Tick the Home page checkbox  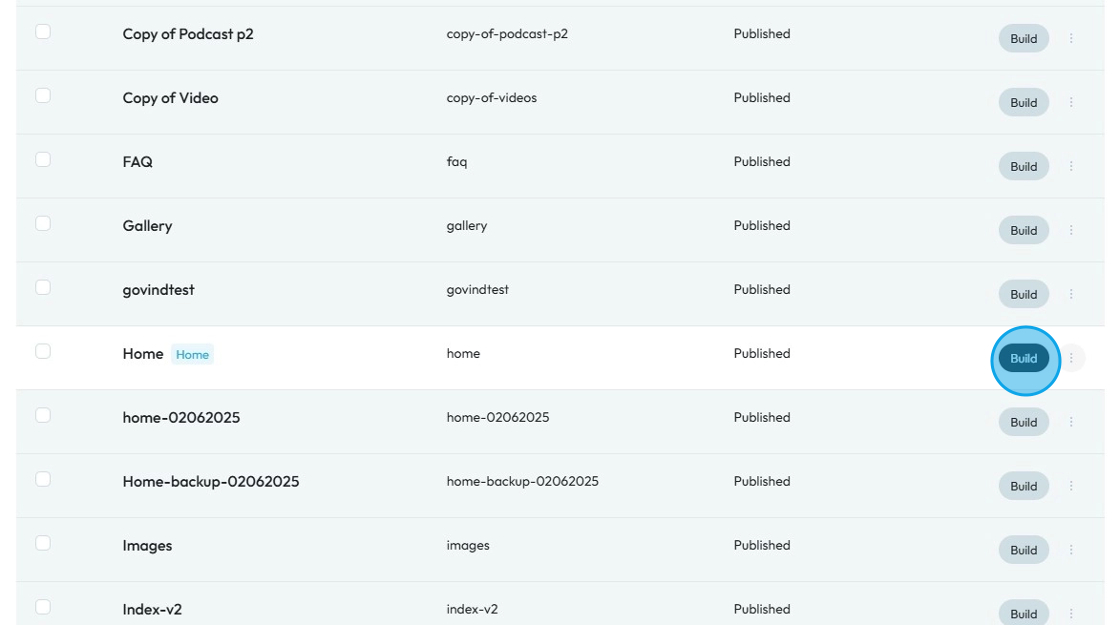[43, 351]
